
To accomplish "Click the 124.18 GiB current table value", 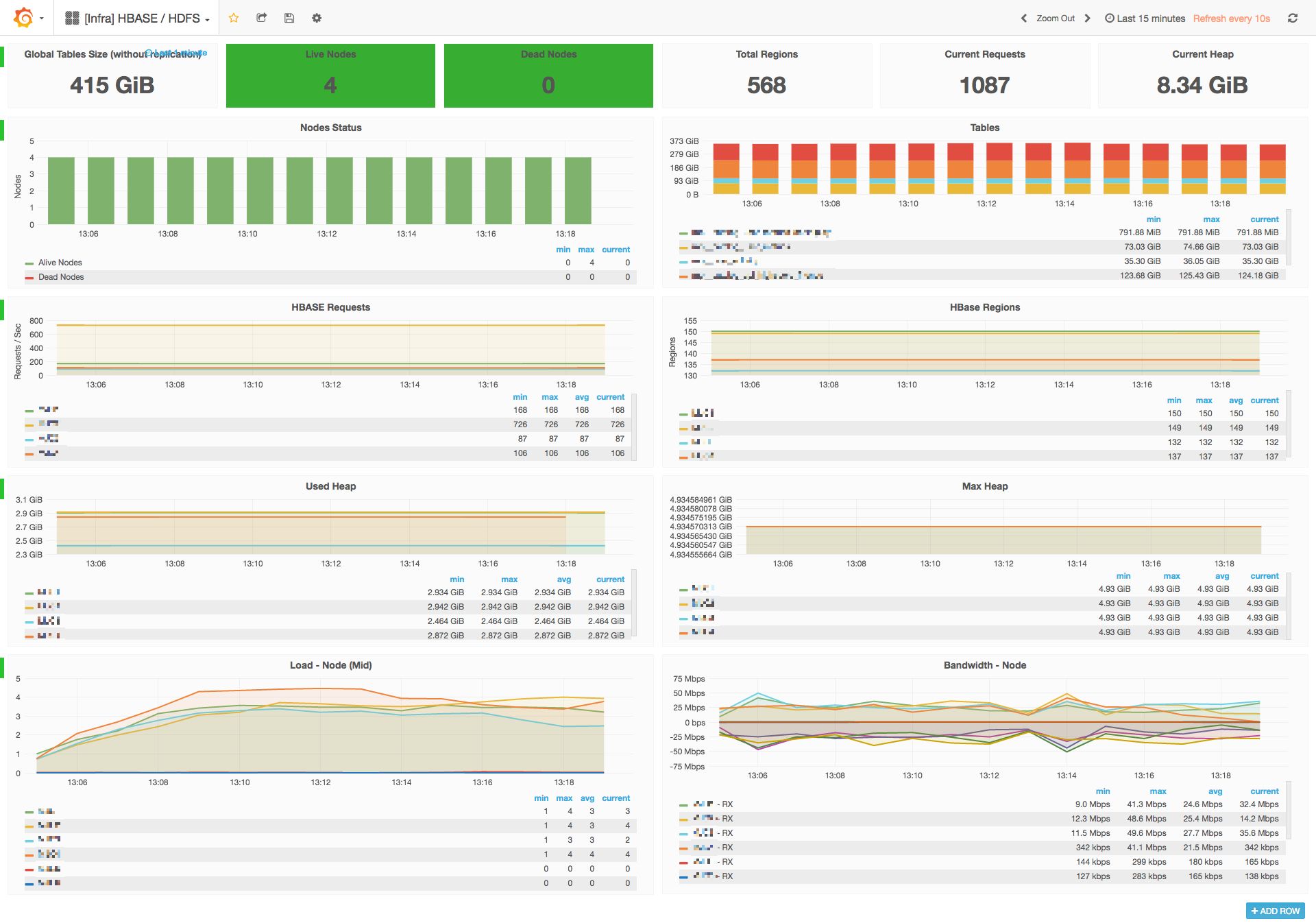I will pyautogui.click(x=1258, y=276).
